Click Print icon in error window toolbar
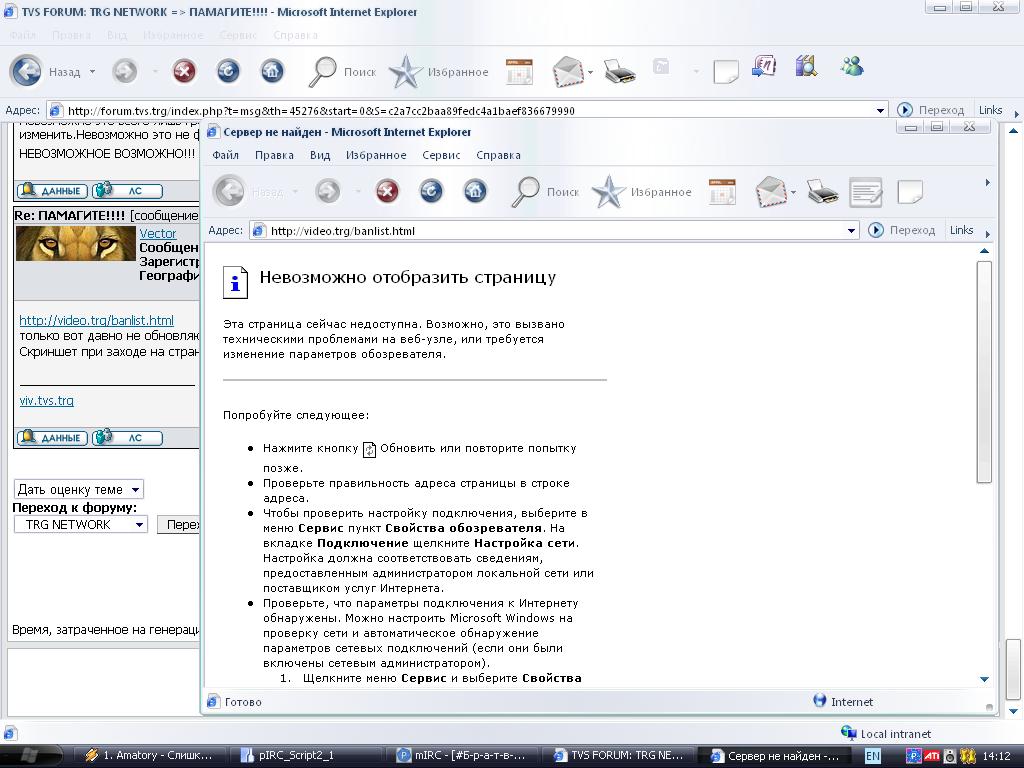 point(822,191)
